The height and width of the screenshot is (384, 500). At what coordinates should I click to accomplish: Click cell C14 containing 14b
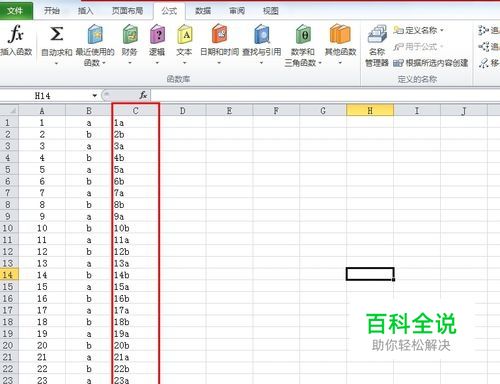(136, 275)
